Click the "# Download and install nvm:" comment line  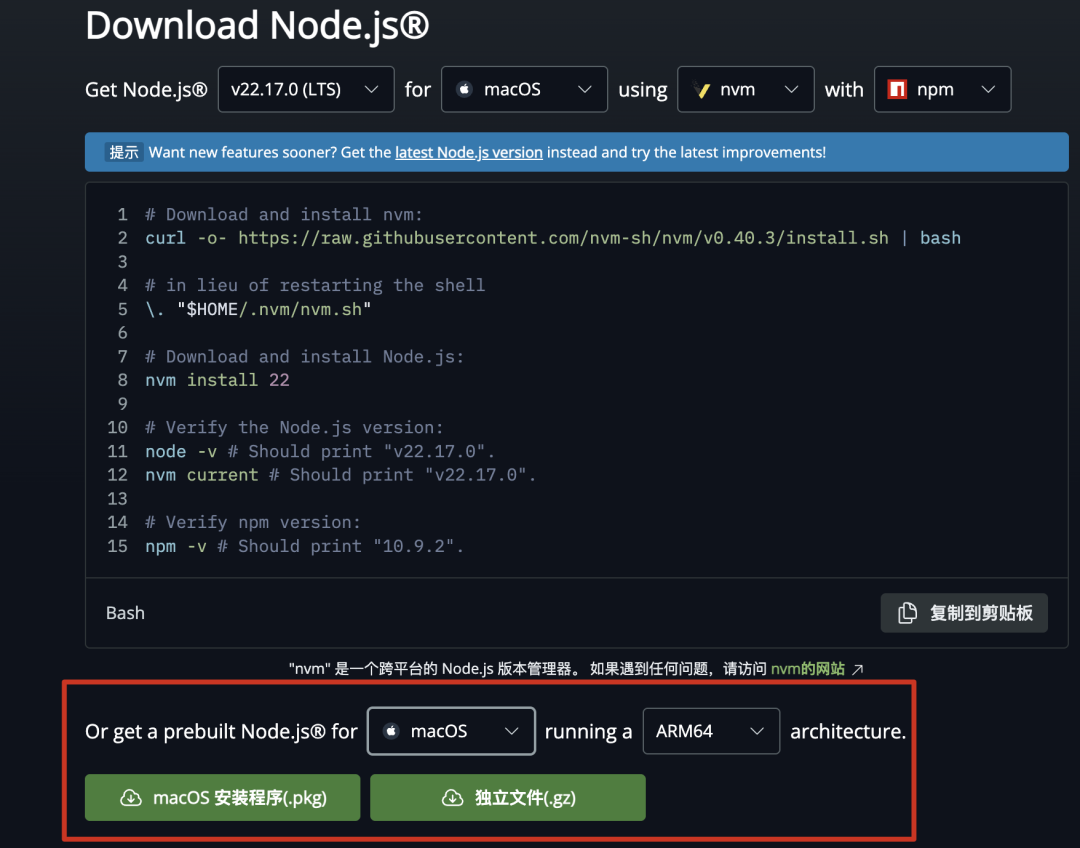pyautogui.click(x=284, y=215)
